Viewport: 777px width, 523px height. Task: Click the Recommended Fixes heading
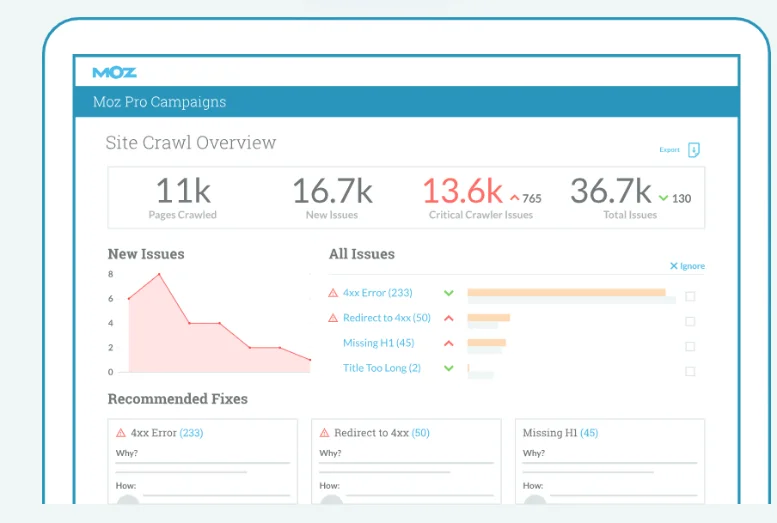point(177,399)
